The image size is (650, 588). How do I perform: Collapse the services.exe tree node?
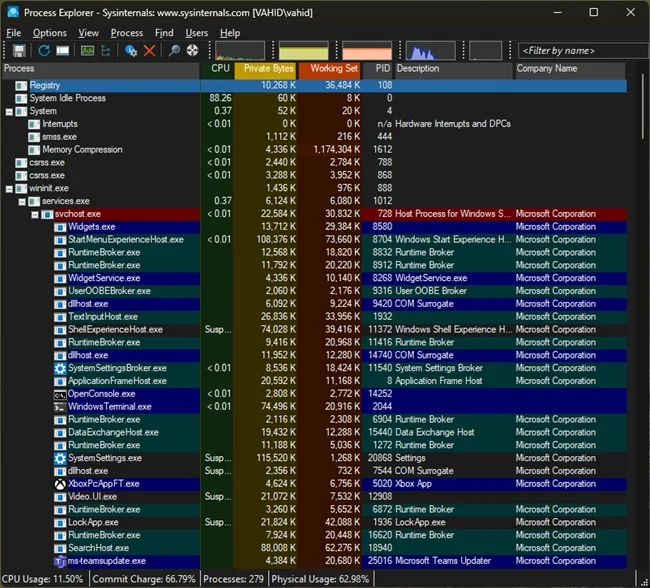(x=22, y=201)
